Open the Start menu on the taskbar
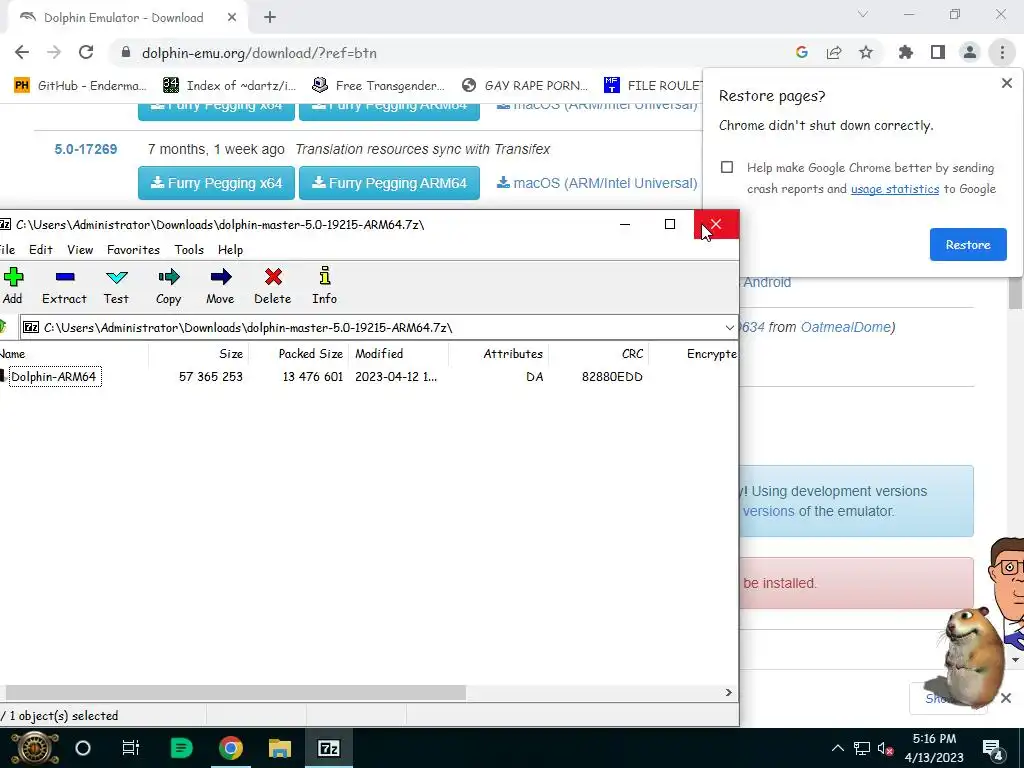Viewport: 1024px width, 768px height. coord(35,748)
